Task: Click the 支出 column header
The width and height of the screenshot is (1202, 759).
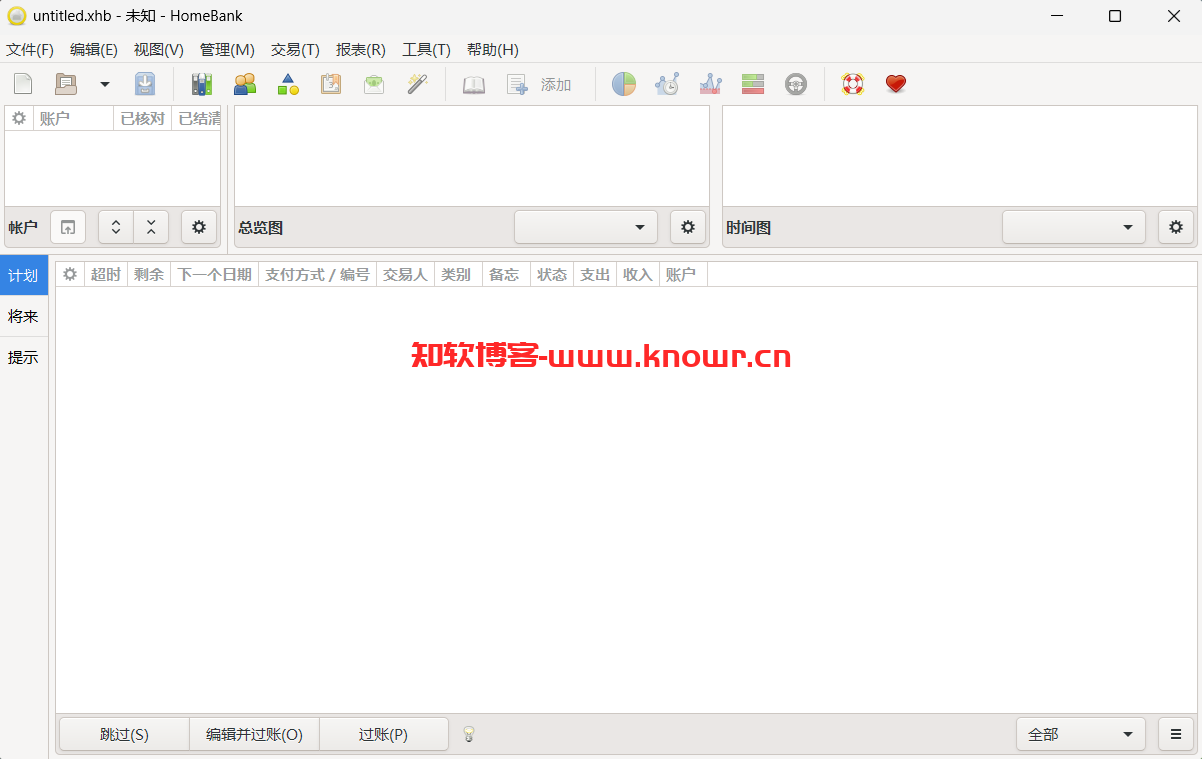Action: point(595,274)
